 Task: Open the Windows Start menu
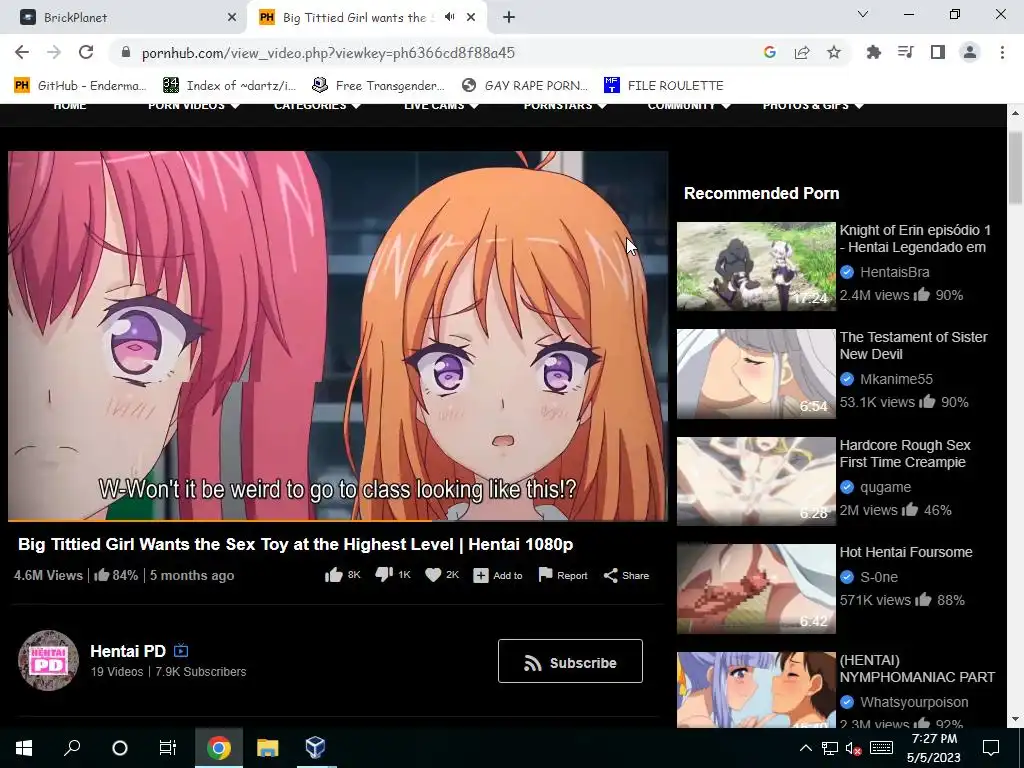24,748
